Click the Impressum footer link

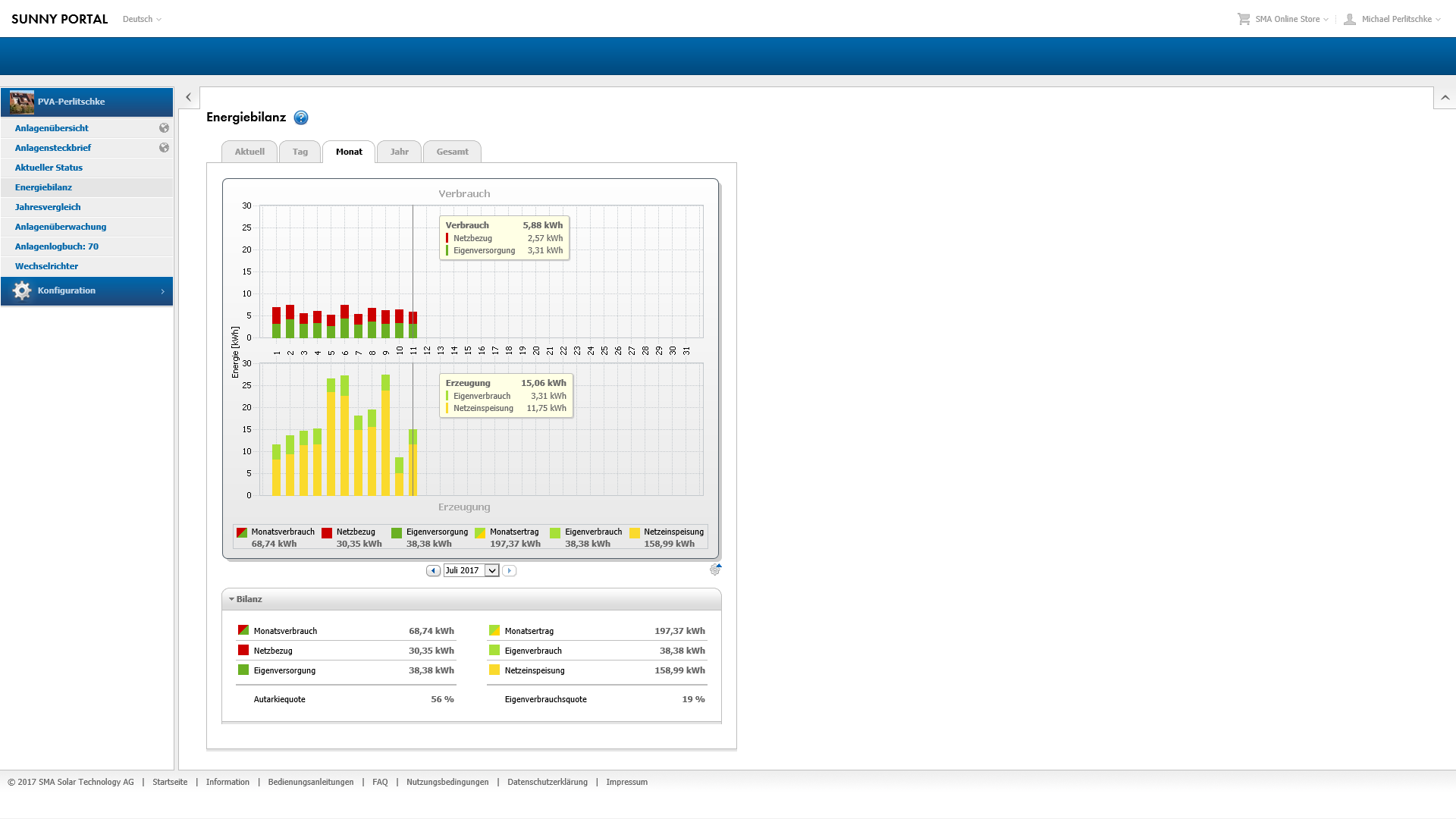coord(626,782)
